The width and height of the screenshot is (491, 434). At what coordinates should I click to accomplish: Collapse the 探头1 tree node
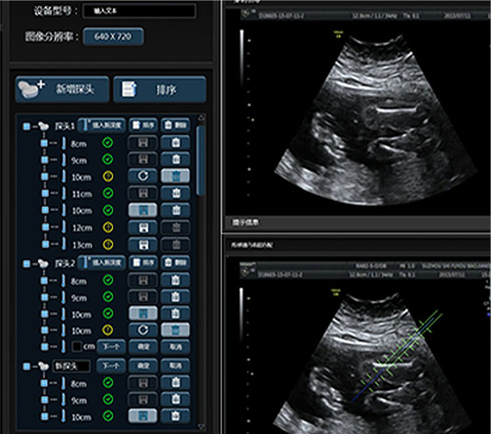pyautogui.click(x=27, y=126)
